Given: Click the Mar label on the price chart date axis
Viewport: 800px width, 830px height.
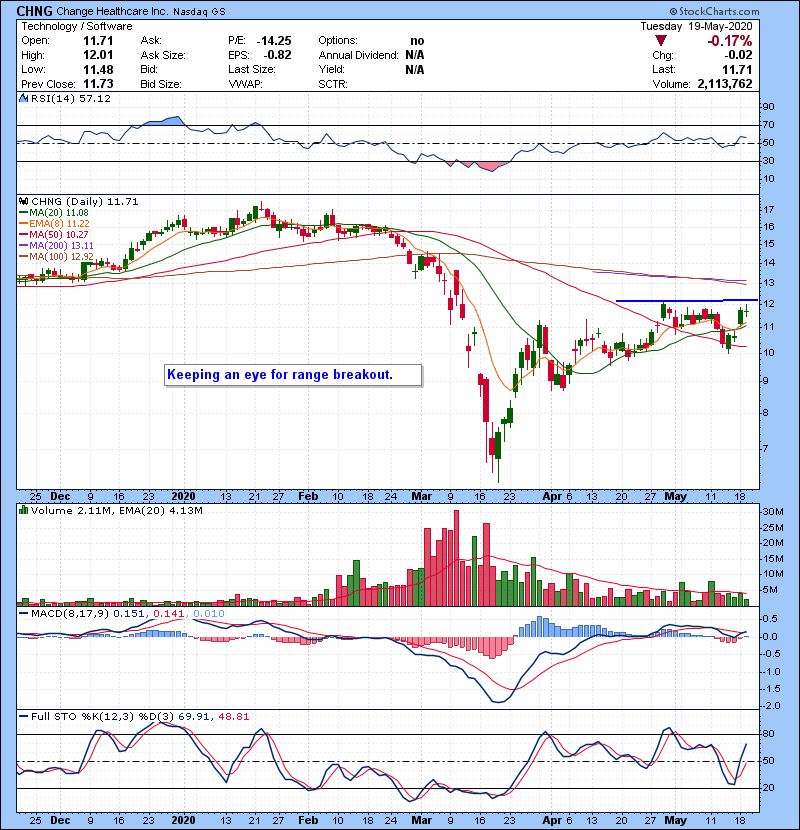Looking at the screenshot, I should click(x=421, y=497).
